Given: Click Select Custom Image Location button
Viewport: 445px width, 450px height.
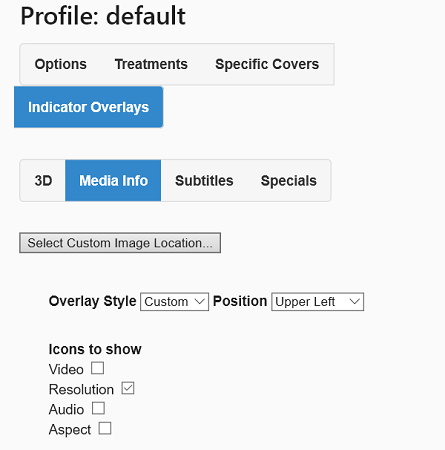Looking at the screenshot, I should 120,243.
